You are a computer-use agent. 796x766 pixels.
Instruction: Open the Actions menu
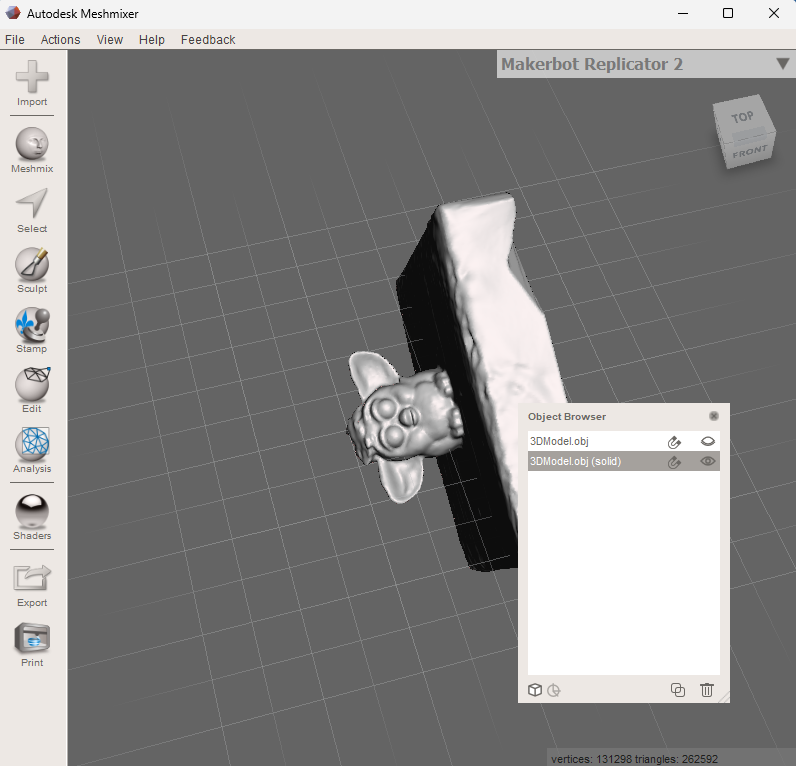point(60,40)
